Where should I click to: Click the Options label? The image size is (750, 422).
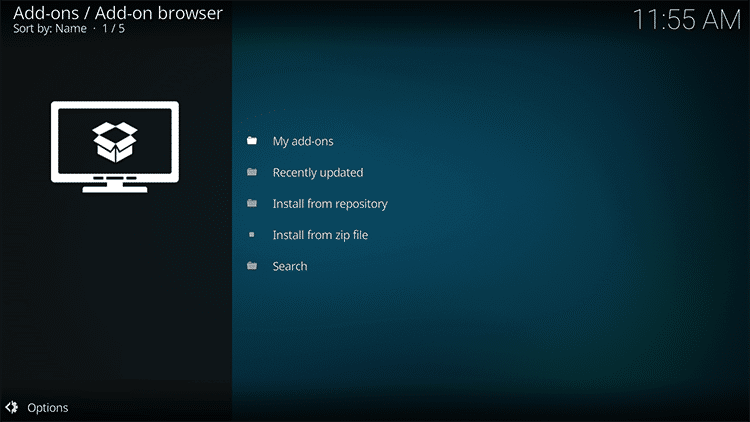tap(47, 408)
